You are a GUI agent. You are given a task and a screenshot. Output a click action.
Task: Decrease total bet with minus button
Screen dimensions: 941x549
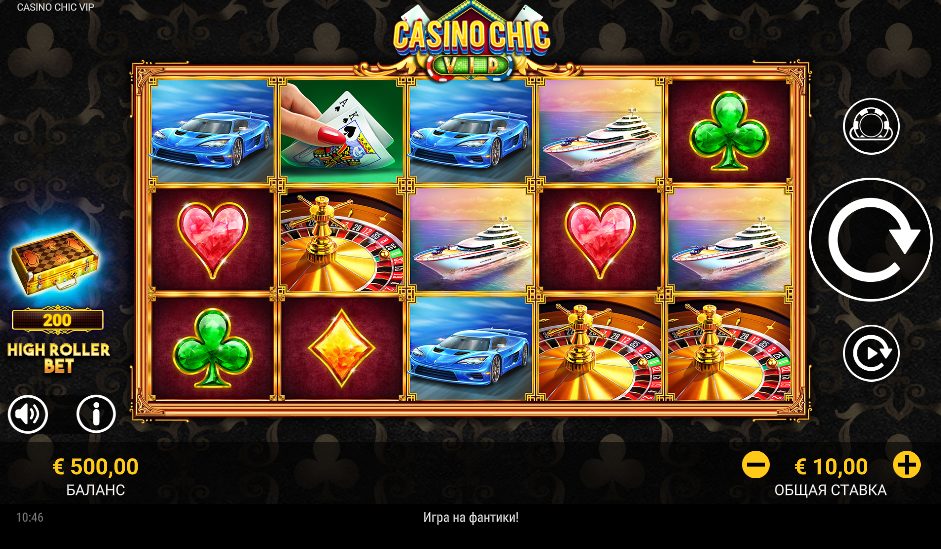pos(756,465)
